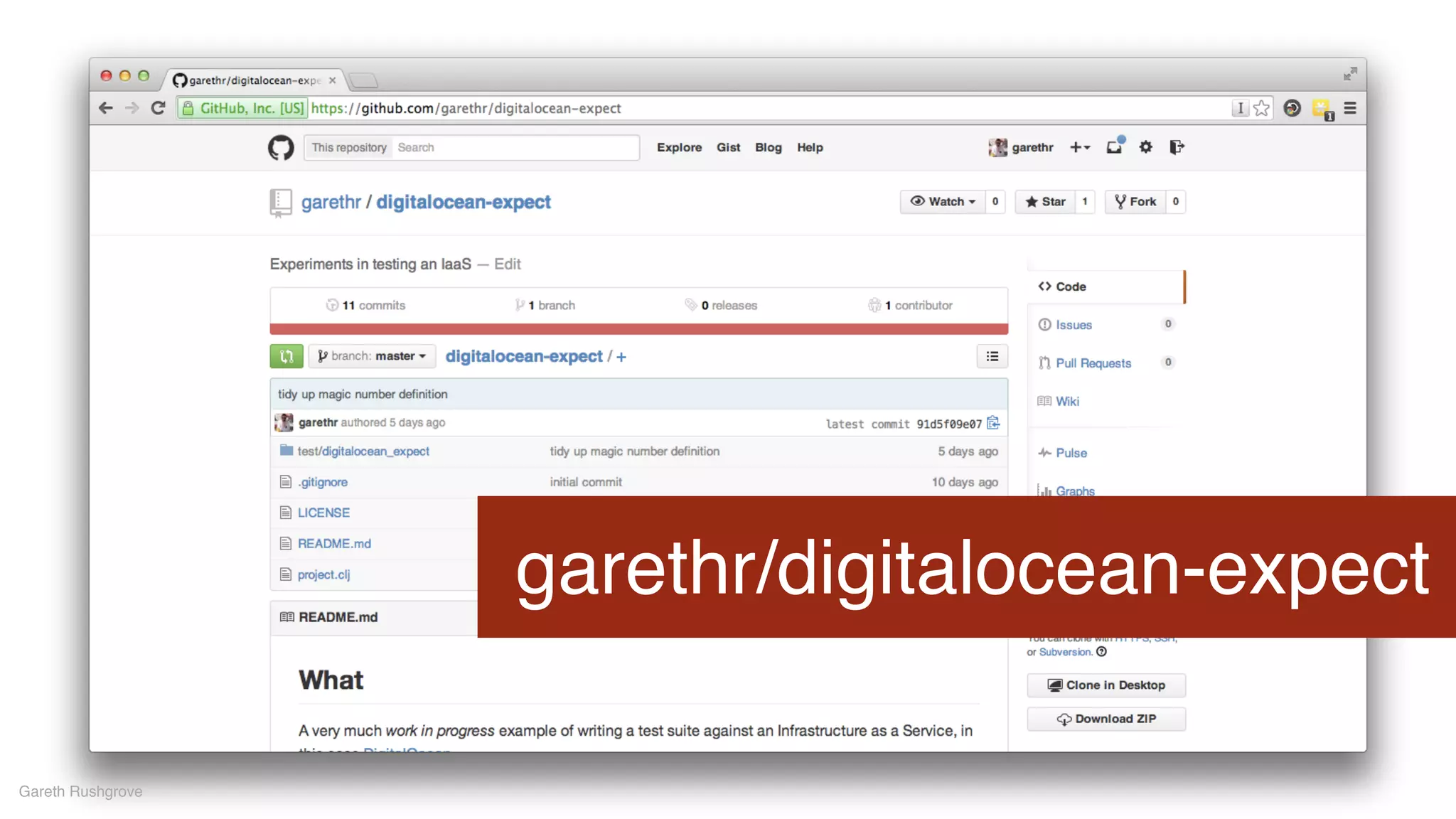
Task: View the 11 commits link
Action: 365,305
